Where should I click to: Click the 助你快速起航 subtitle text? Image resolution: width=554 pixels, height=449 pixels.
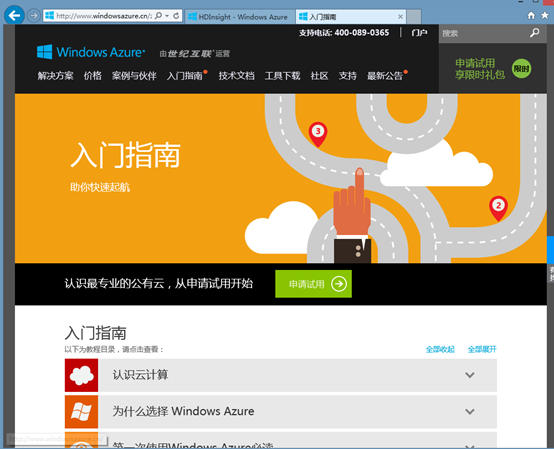coord(100,187)
